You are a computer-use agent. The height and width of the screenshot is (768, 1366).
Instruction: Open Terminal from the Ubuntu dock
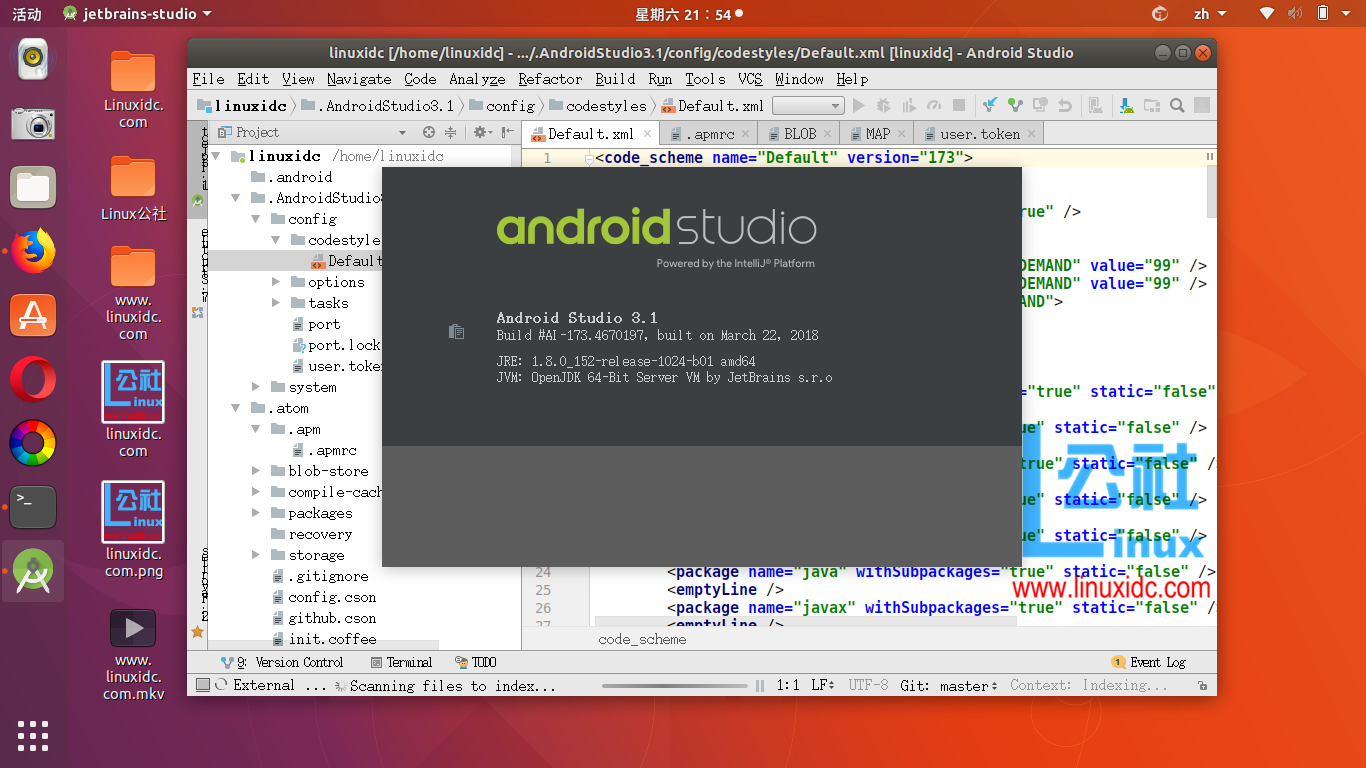33,507
